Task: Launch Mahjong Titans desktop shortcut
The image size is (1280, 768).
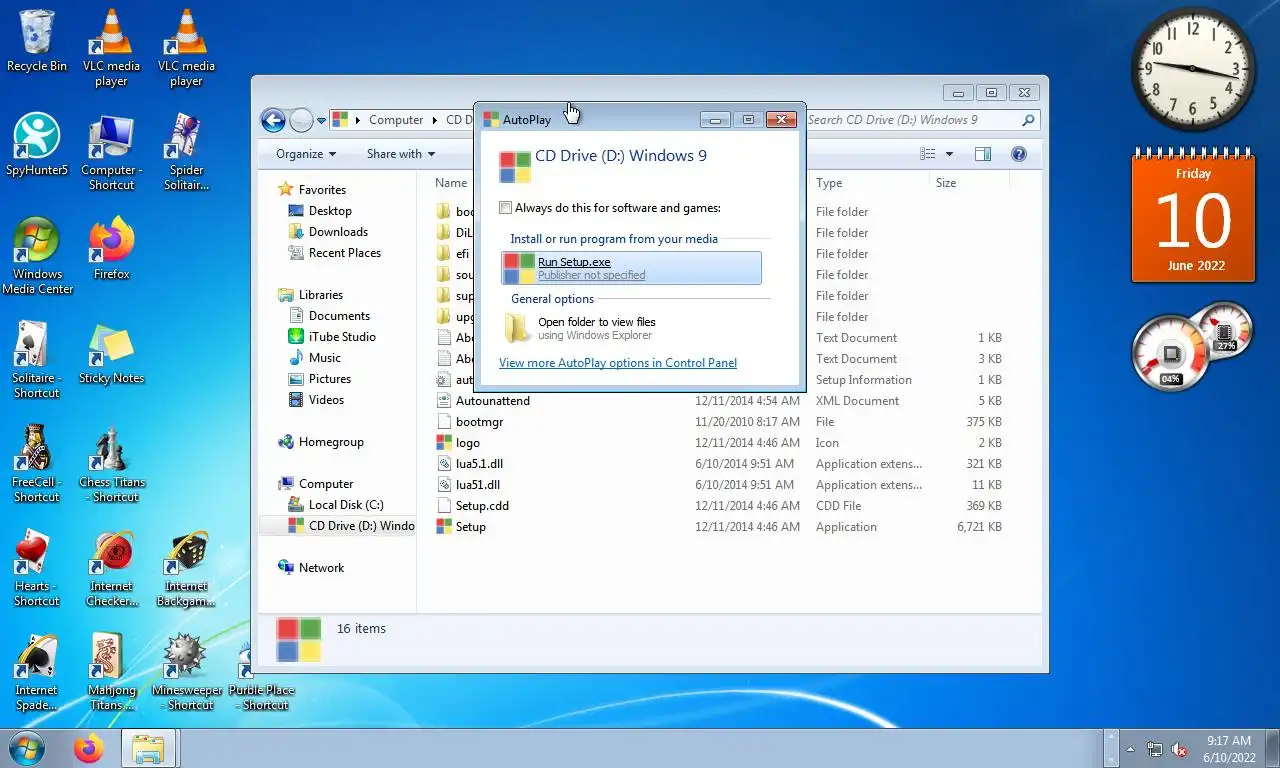Action: tap(111, 672)
